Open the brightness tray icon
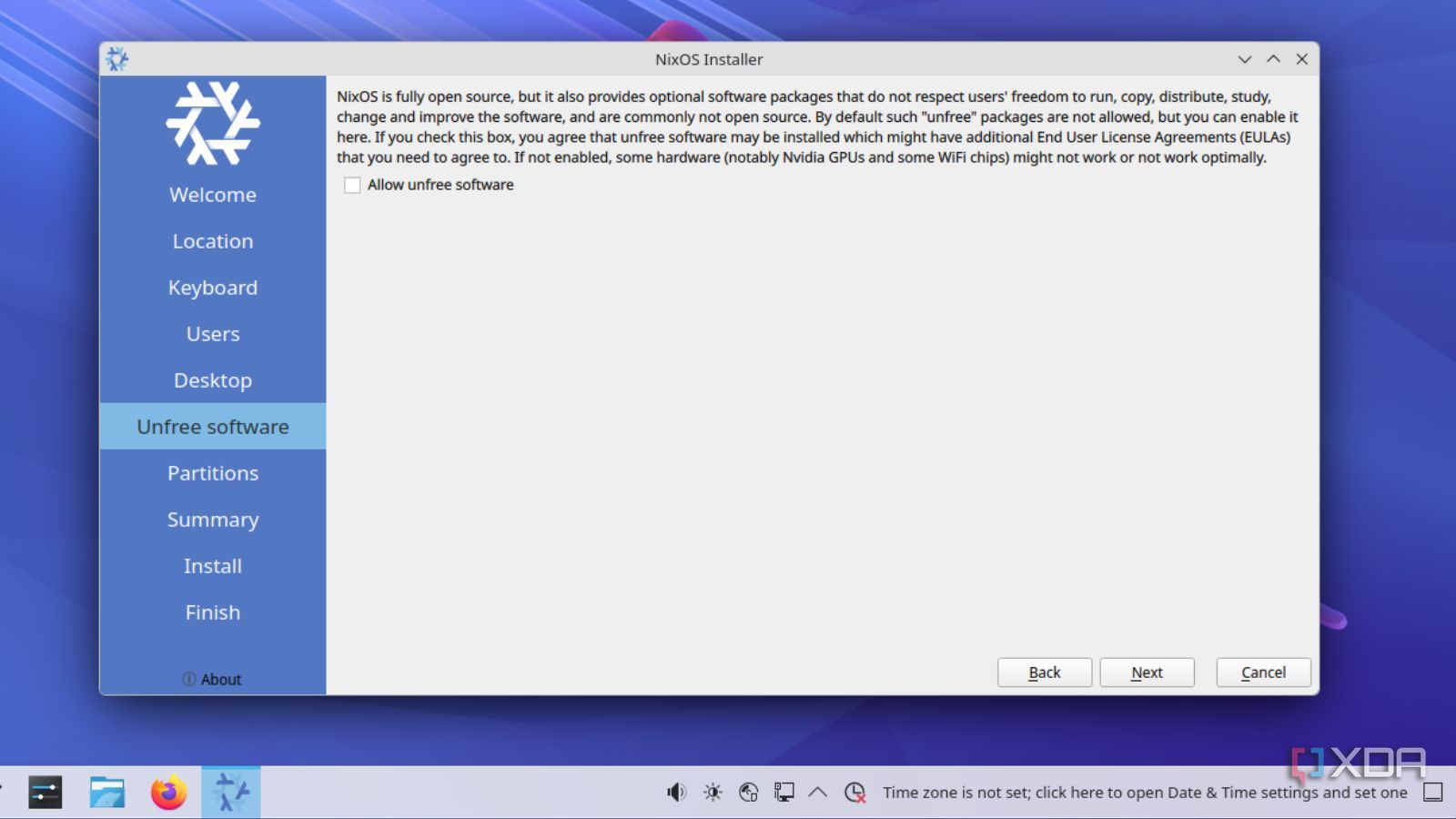This screenshot has height=819, width=1456. click(x=713, y=793)
